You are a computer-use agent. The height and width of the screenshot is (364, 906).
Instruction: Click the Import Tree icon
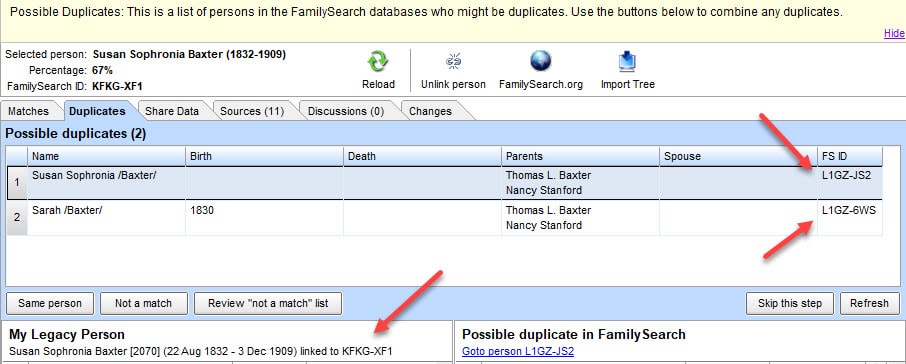627,61
